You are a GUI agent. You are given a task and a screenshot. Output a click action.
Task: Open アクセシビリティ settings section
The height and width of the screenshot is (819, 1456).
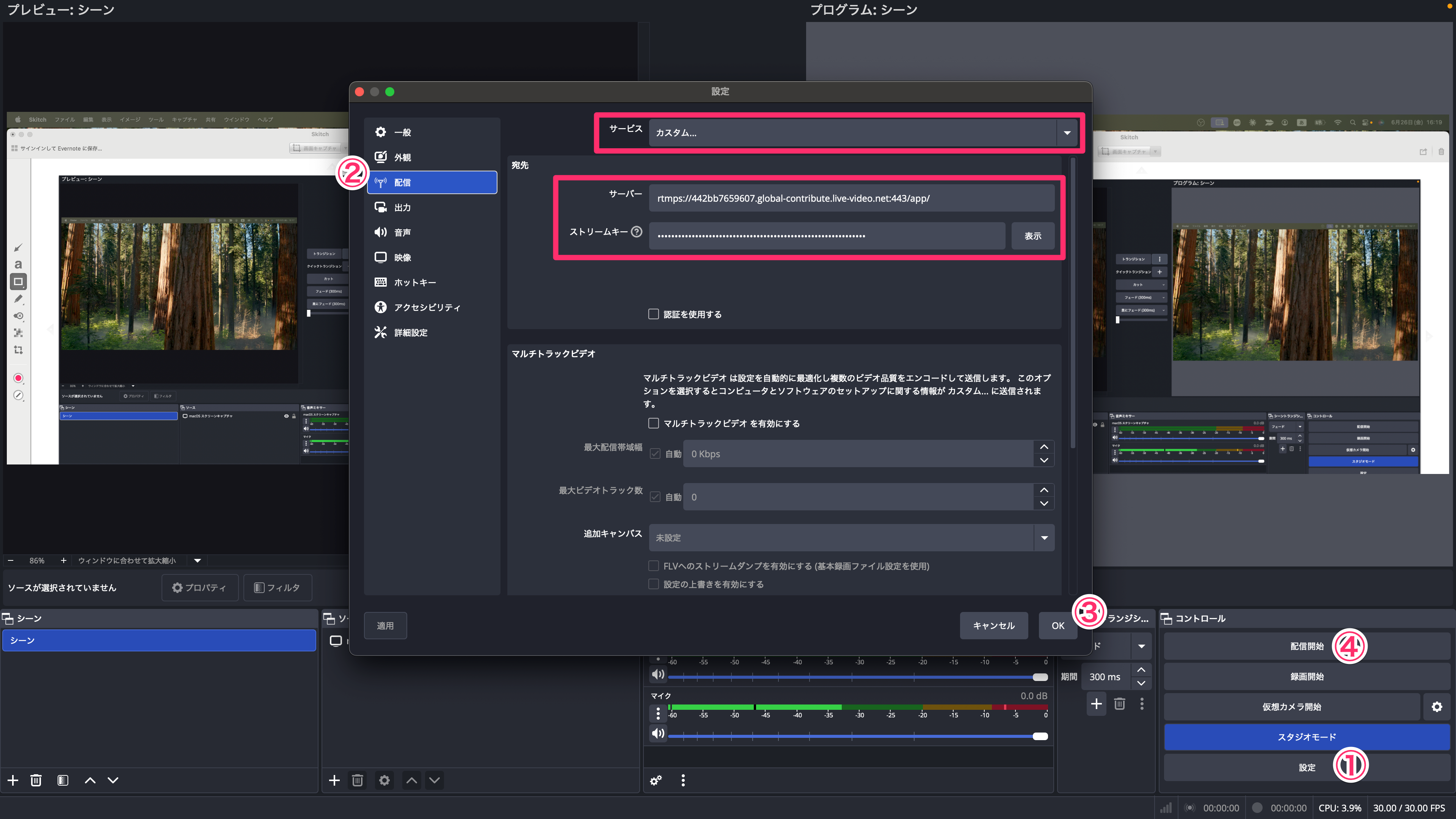(432, 307)
